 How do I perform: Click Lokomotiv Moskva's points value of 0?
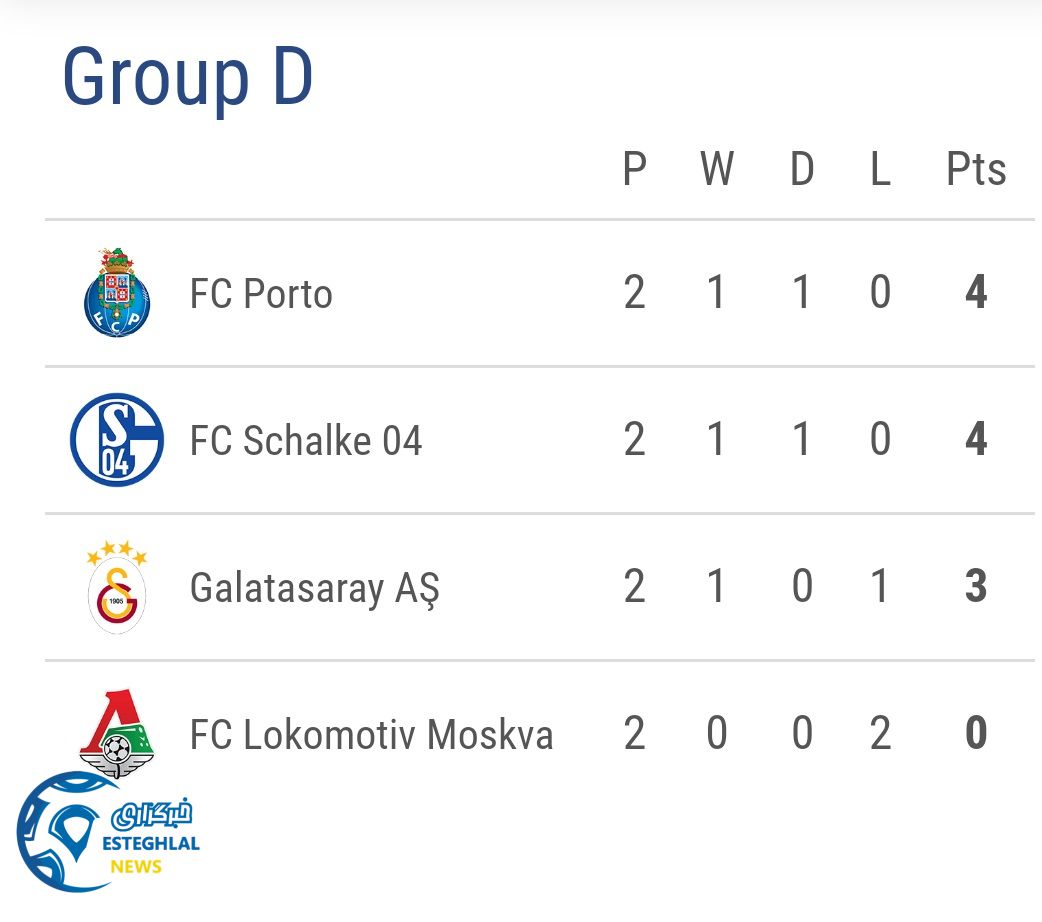tap(976, 735)
